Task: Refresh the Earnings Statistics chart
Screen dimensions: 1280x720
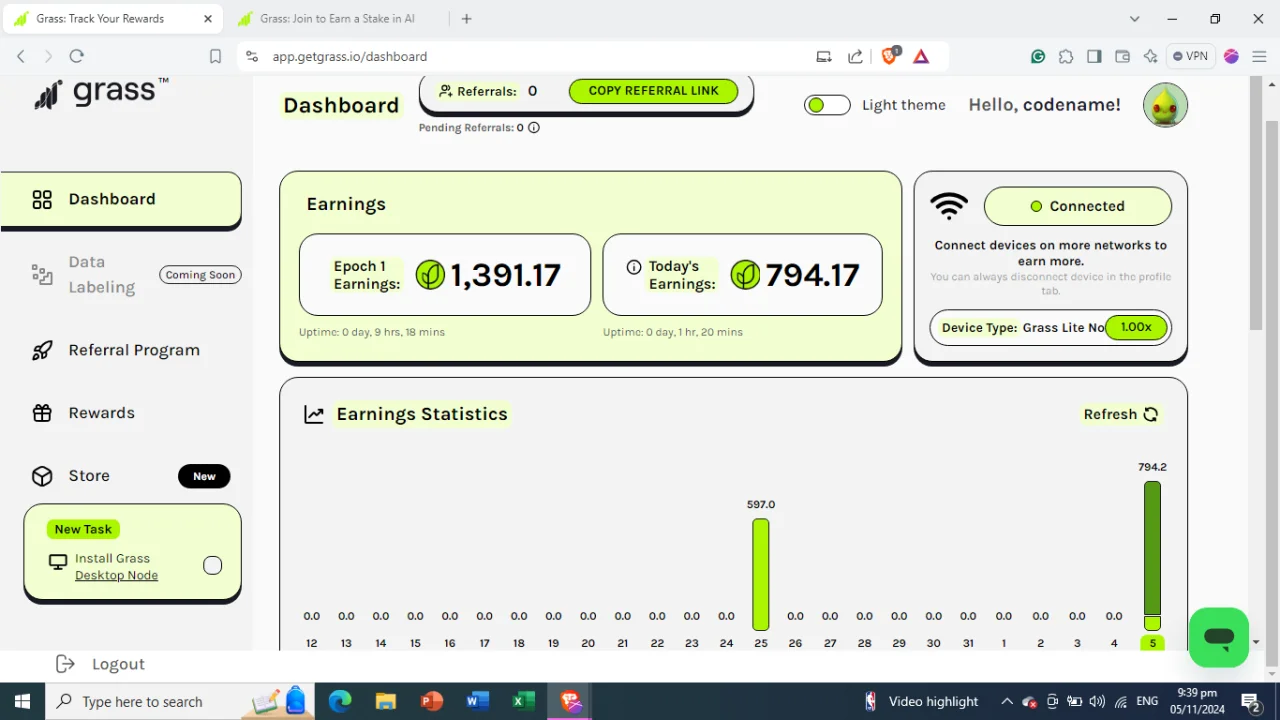Action: pos(1121,414)
